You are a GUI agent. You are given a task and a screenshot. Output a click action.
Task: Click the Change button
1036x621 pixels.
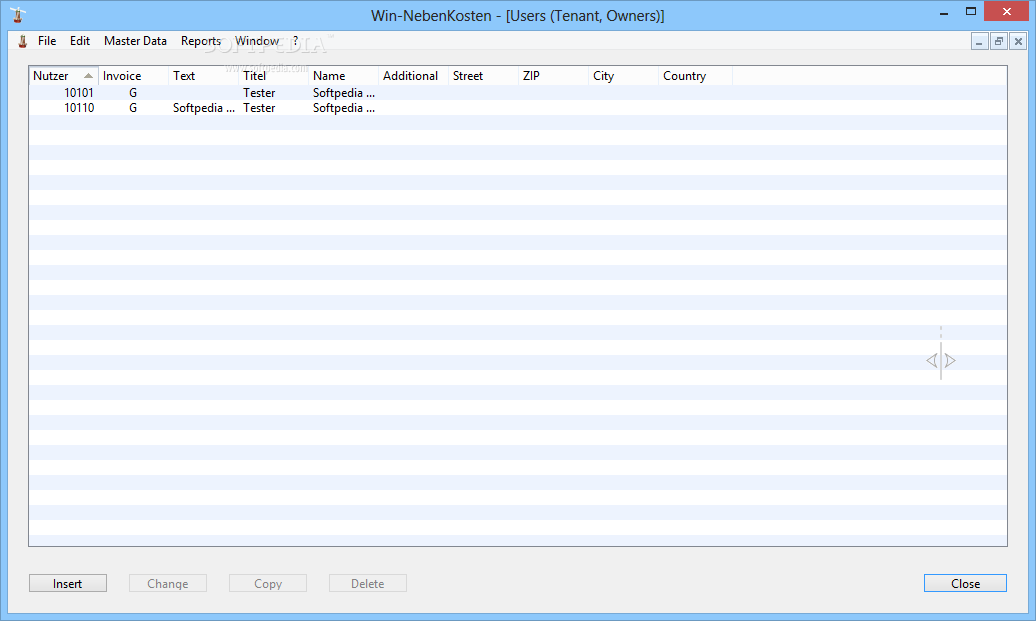pyautogui.click(x=168, y=583)
